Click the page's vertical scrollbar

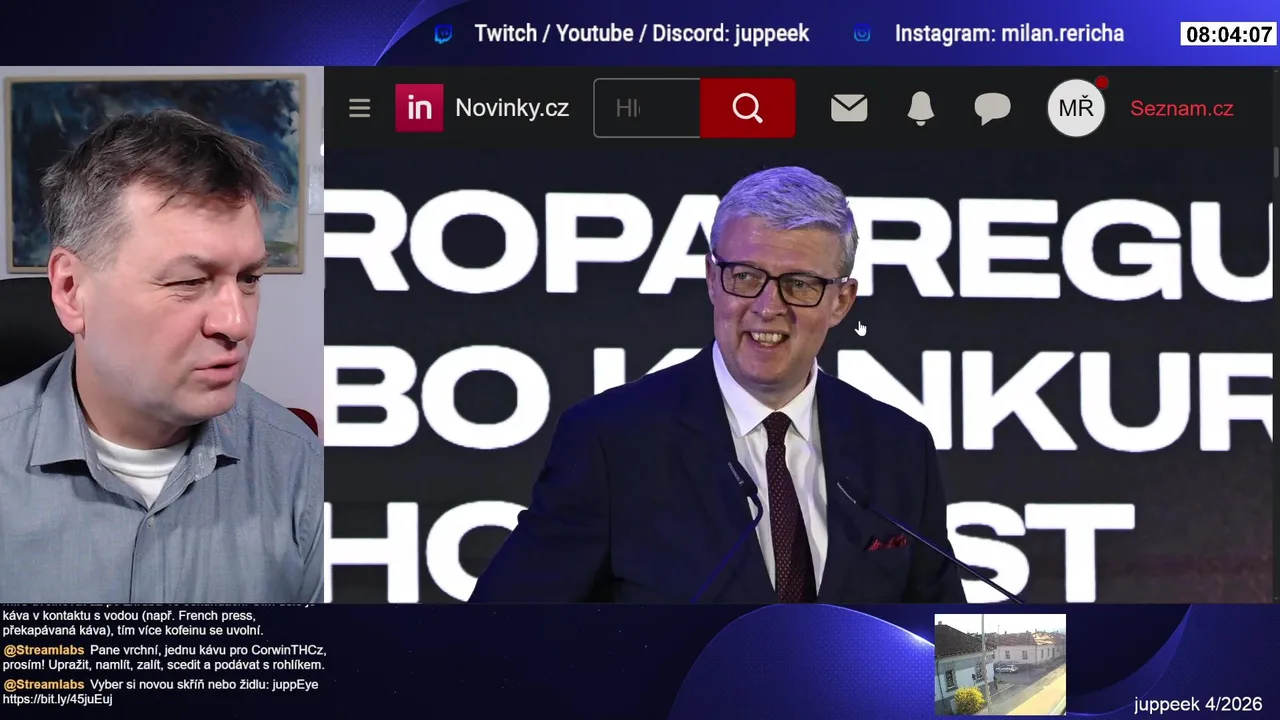(x=1275, y=160)
